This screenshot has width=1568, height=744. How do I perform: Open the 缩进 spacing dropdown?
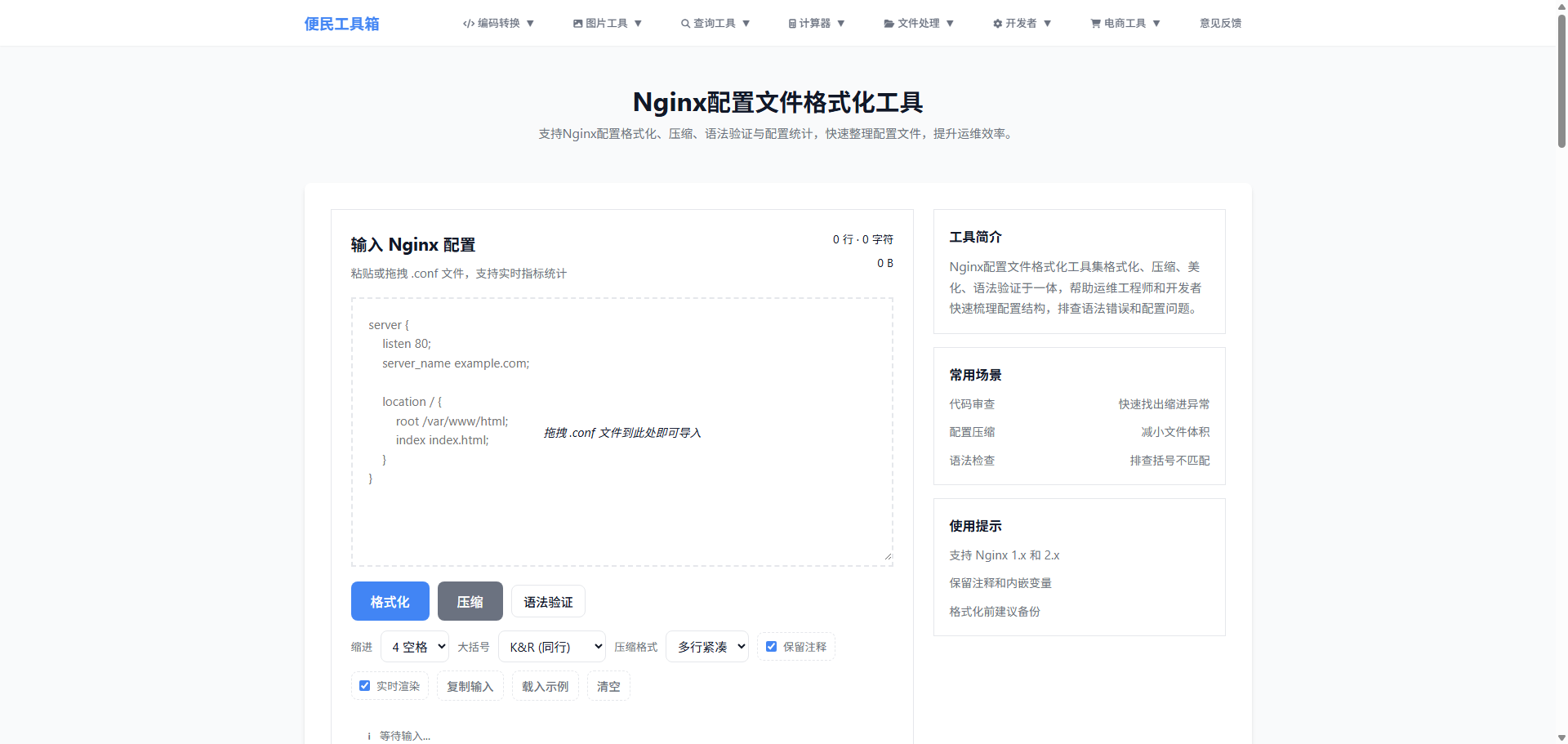[x=415, y=646]
